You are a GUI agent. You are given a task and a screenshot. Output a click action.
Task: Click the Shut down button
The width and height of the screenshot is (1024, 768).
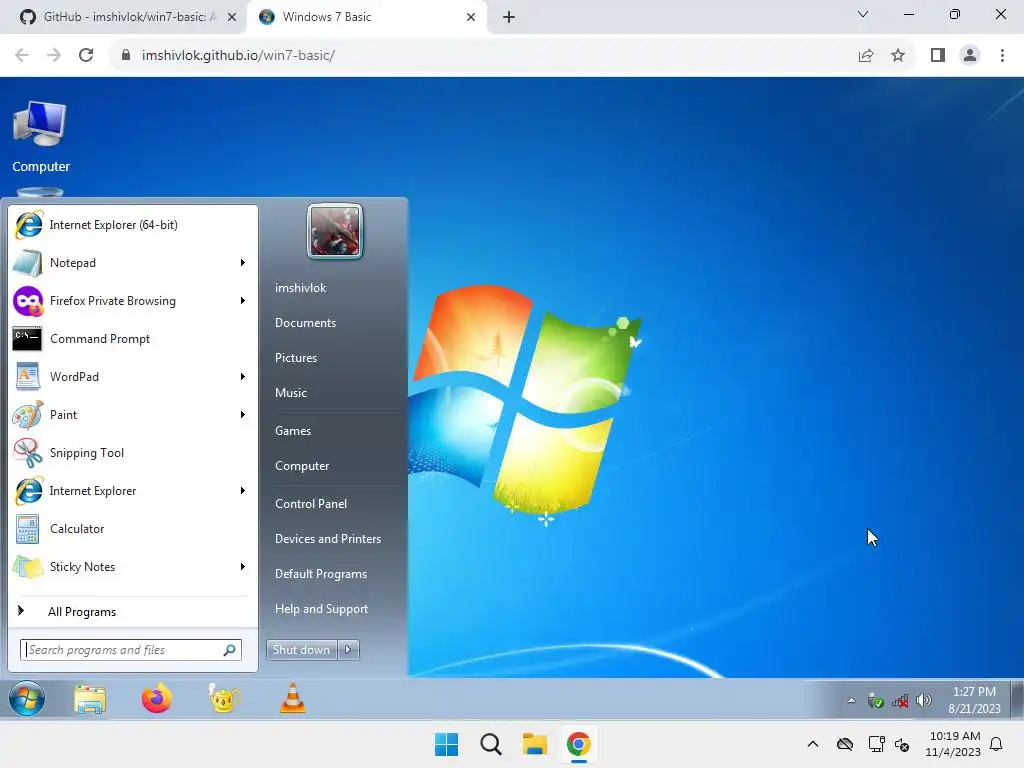pos(302,650)
